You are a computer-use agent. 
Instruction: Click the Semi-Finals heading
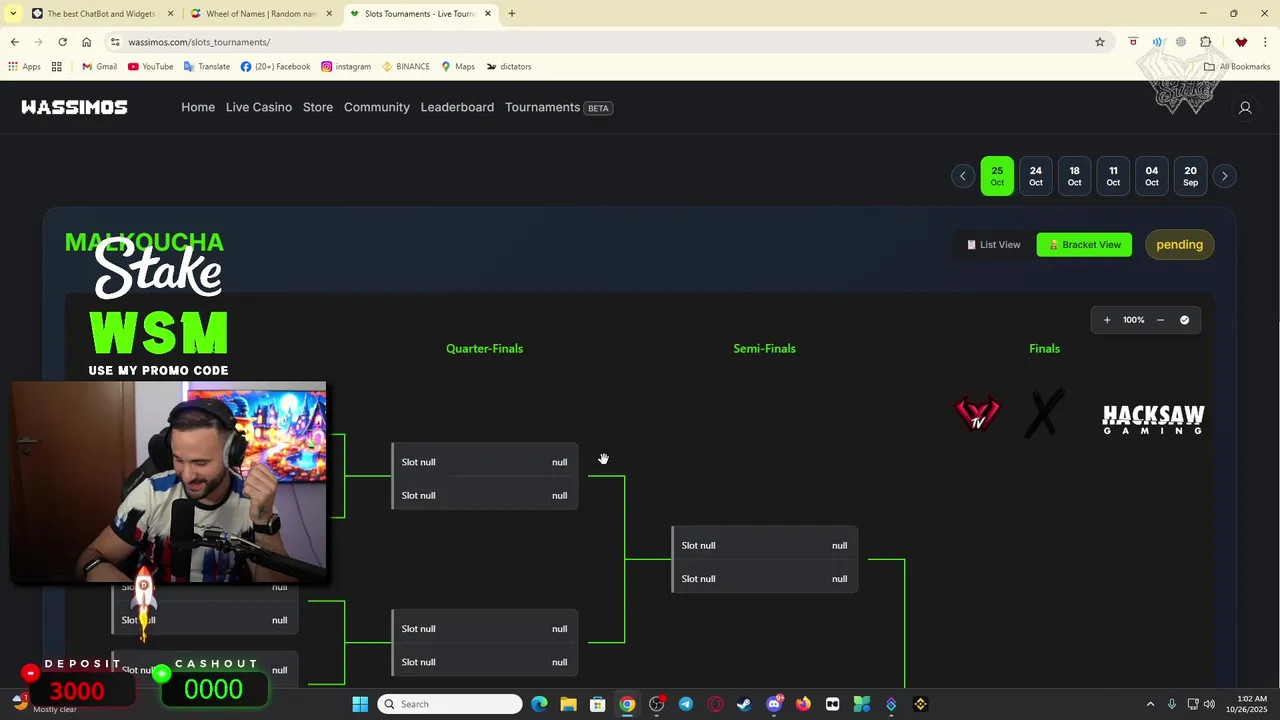click(764, 349)
